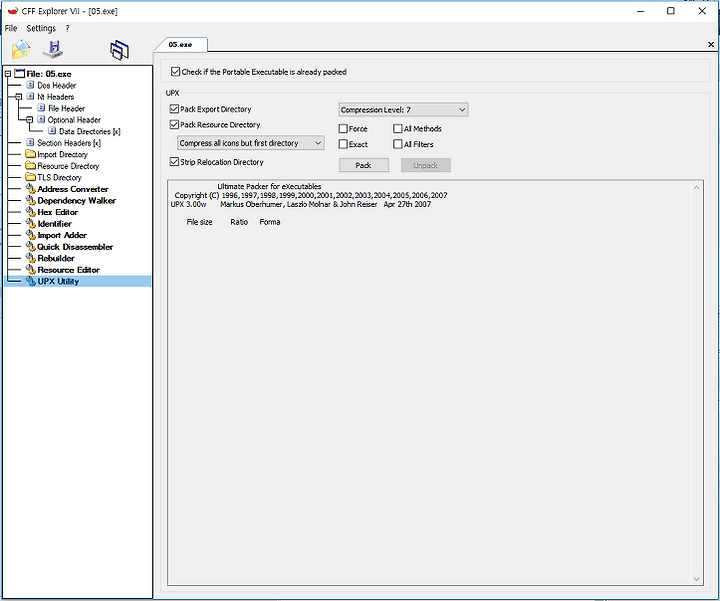Open the Address Converter tool
Screen dimensions: 720x601
[73, 189]
